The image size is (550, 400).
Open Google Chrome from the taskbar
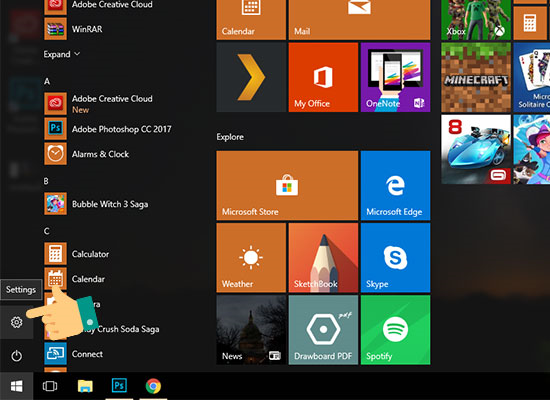pos(153,386)
